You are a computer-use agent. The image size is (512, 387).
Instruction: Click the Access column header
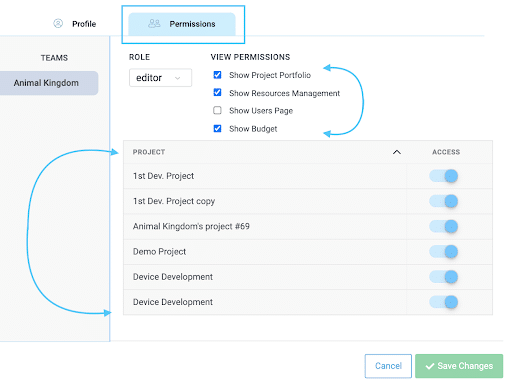pyautogui.click(x=446, y=152)
